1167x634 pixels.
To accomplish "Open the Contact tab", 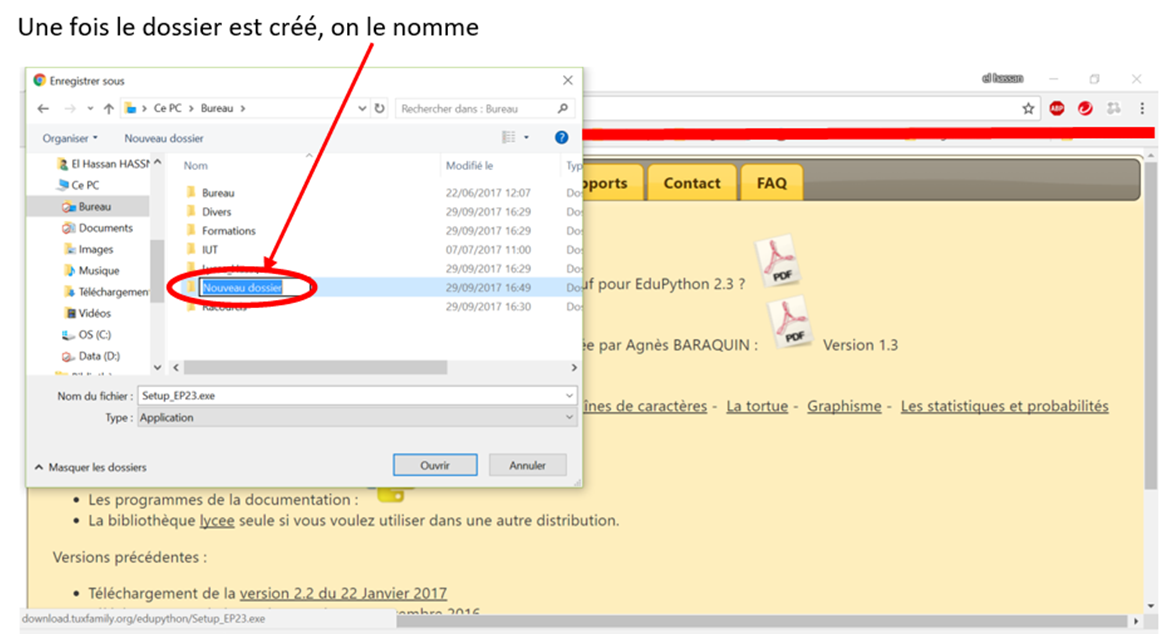I will point(691,183).
